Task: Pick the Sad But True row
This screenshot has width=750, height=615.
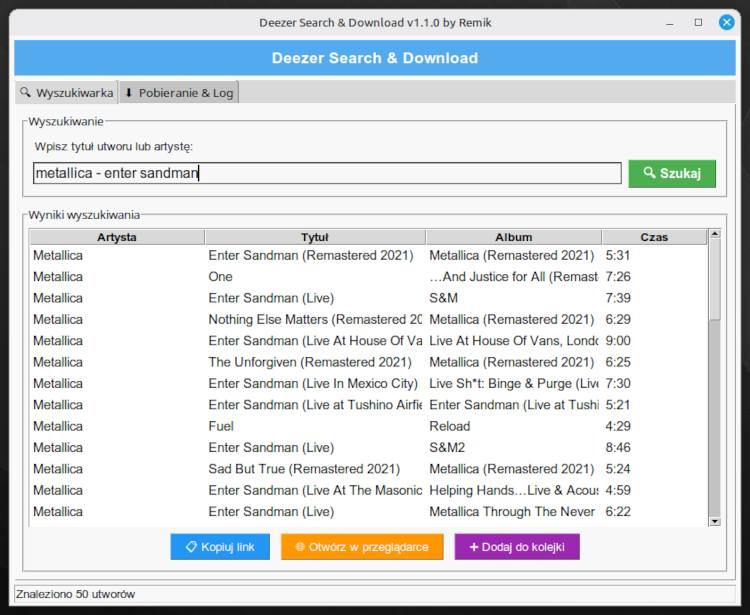Action: tap(304, 469)
